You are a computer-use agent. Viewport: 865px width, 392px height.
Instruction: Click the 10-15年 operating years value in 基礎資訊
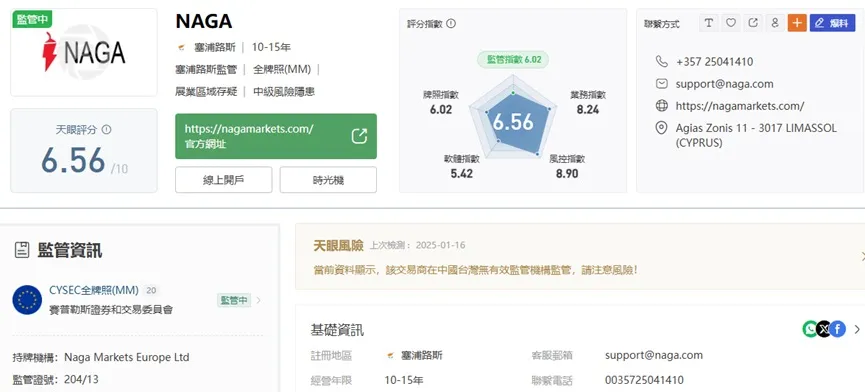[404, 380]
